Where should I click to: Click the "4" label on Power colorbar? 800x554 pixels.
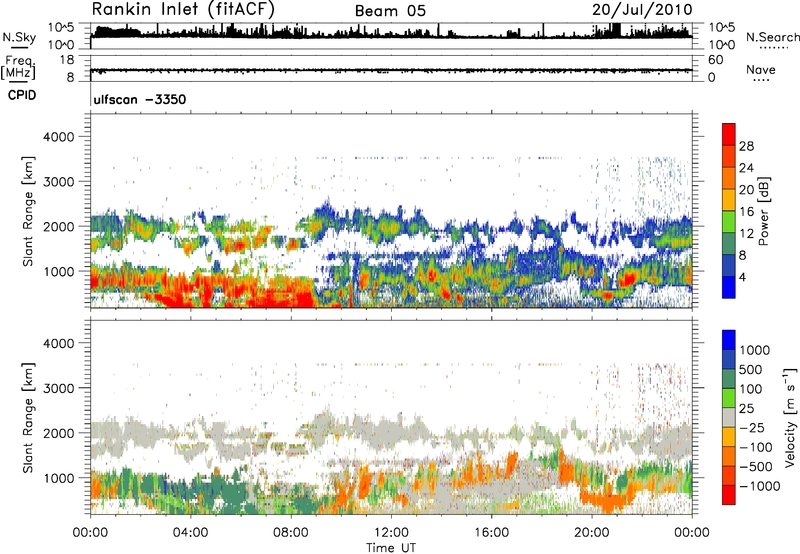(x=742, y=277)
